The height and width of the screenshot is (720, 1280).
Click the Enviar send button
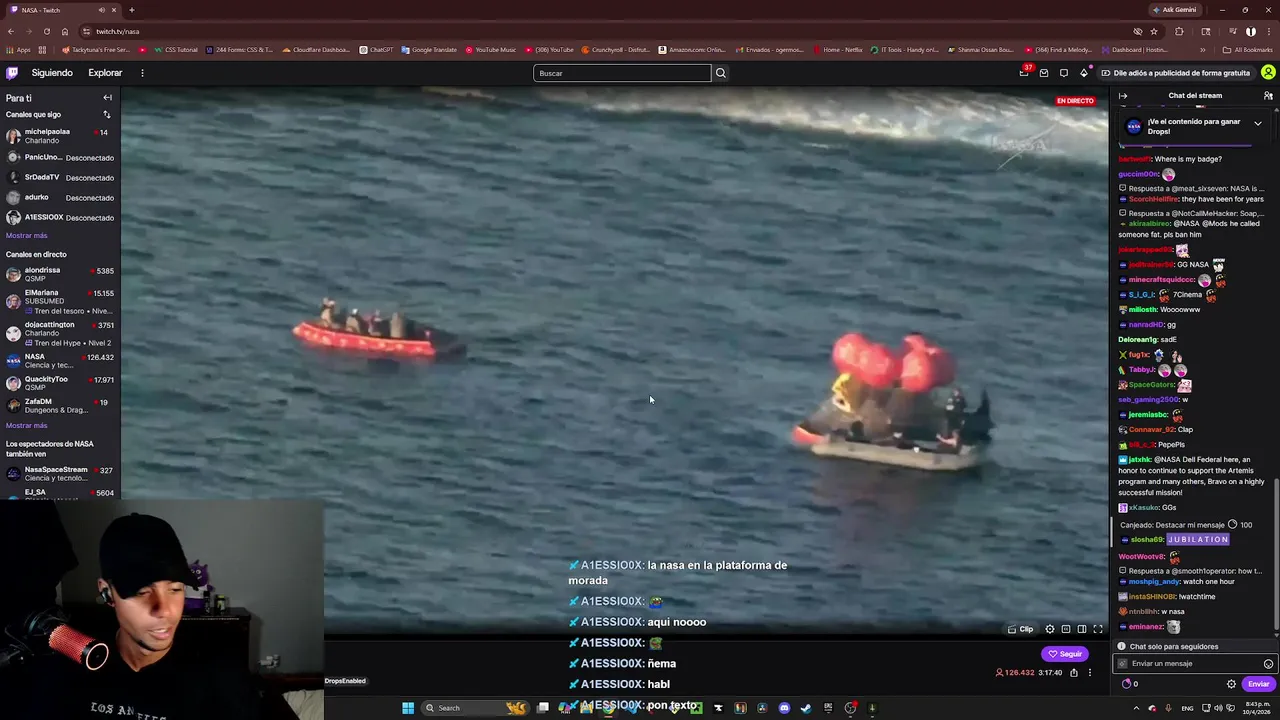pos(1258,684)
